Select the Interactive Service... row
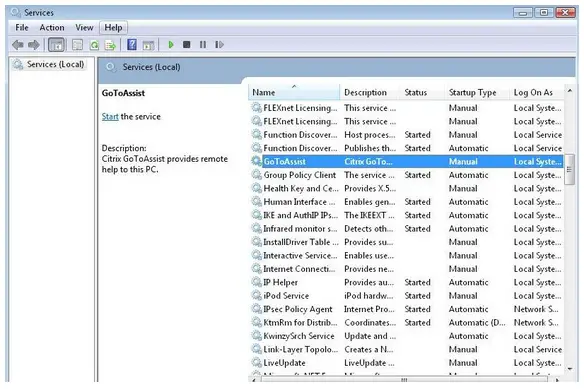 406,255
